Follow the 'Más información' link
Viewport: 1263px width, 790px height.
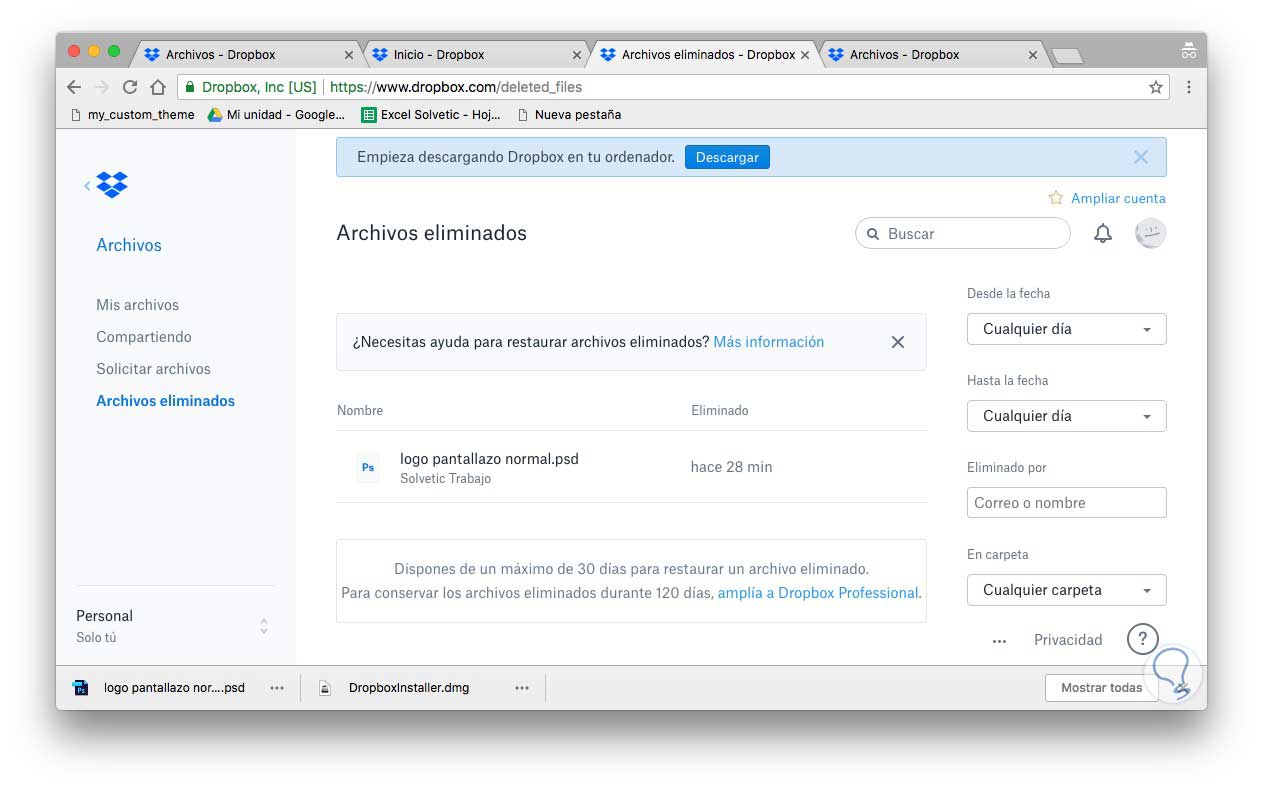coord(768,342)
